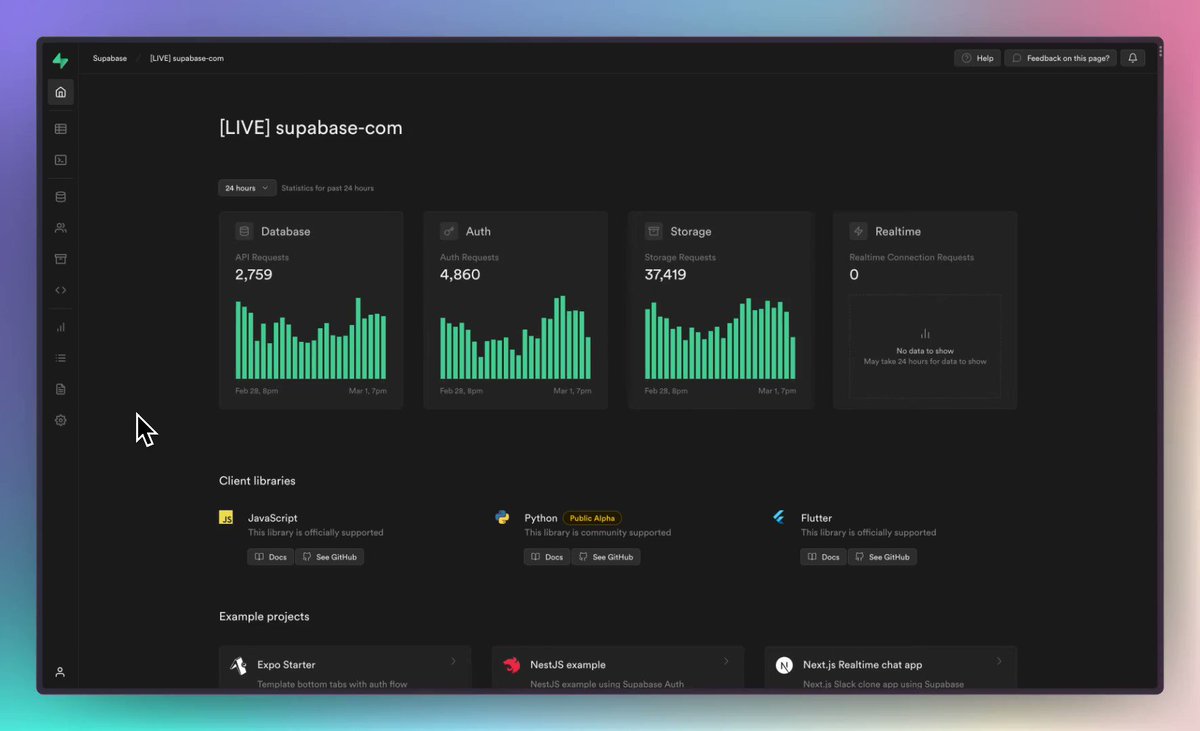
Task: Click the 4,860 auth requests value
Action: [460, 275]
